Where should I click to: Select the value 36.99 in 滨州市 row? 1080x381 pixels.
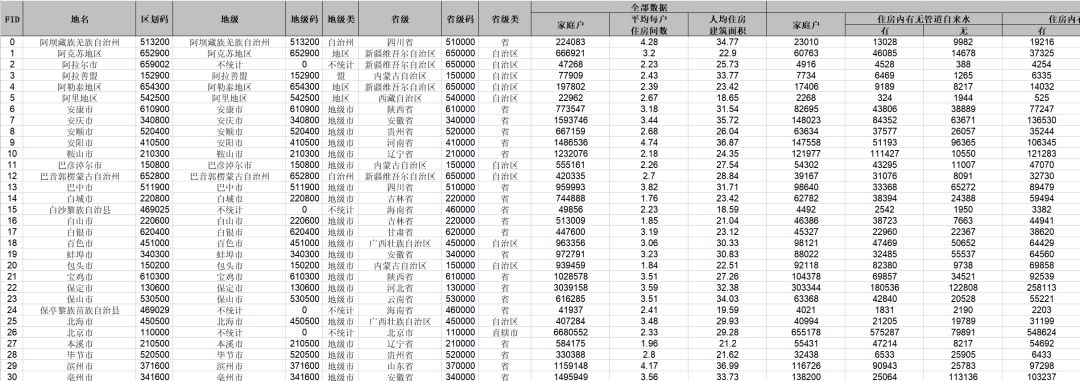click(x=727, y=365)
